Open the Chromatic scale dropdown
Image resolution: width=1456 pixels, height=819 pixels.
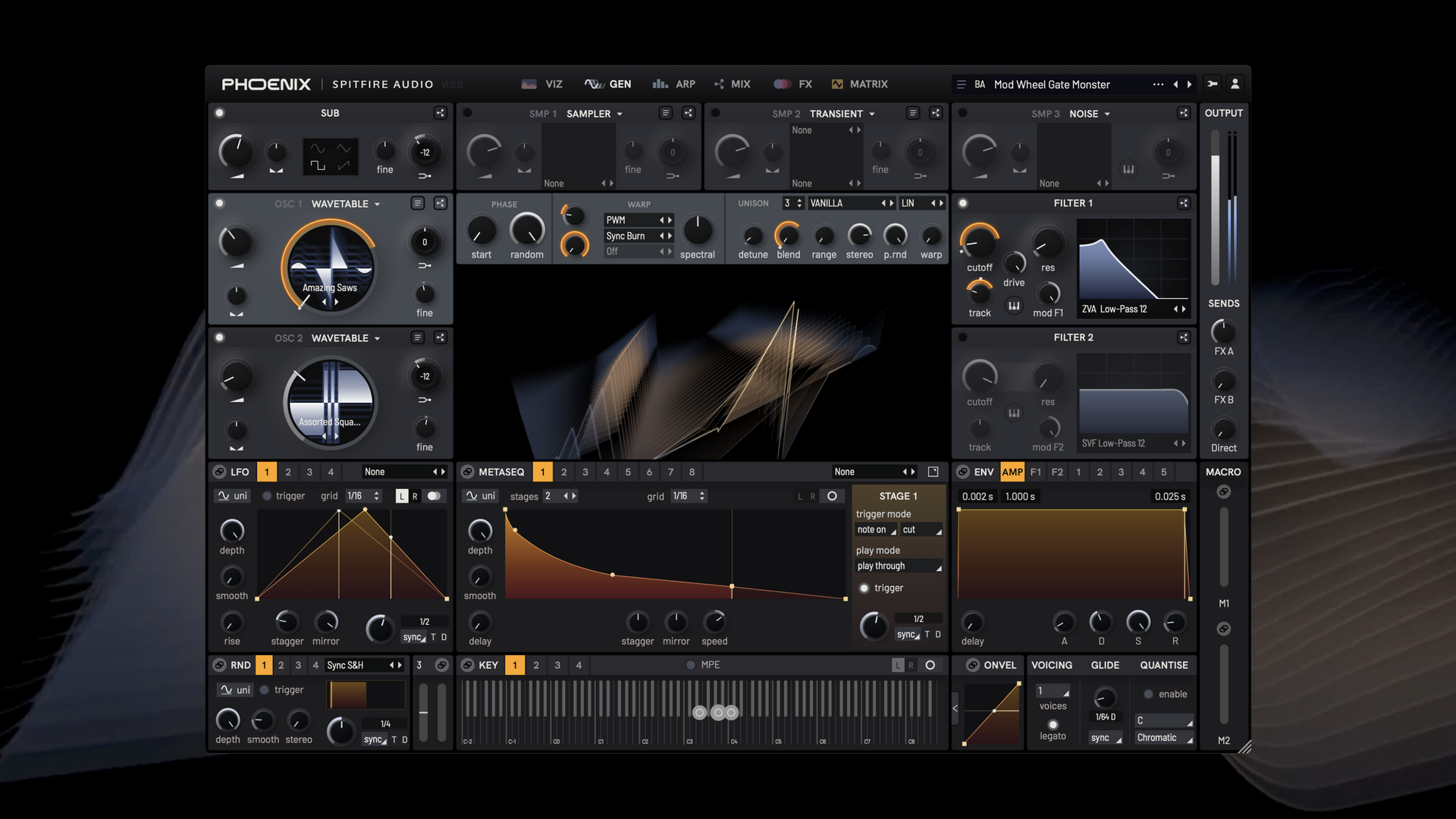click(1163, 738)
